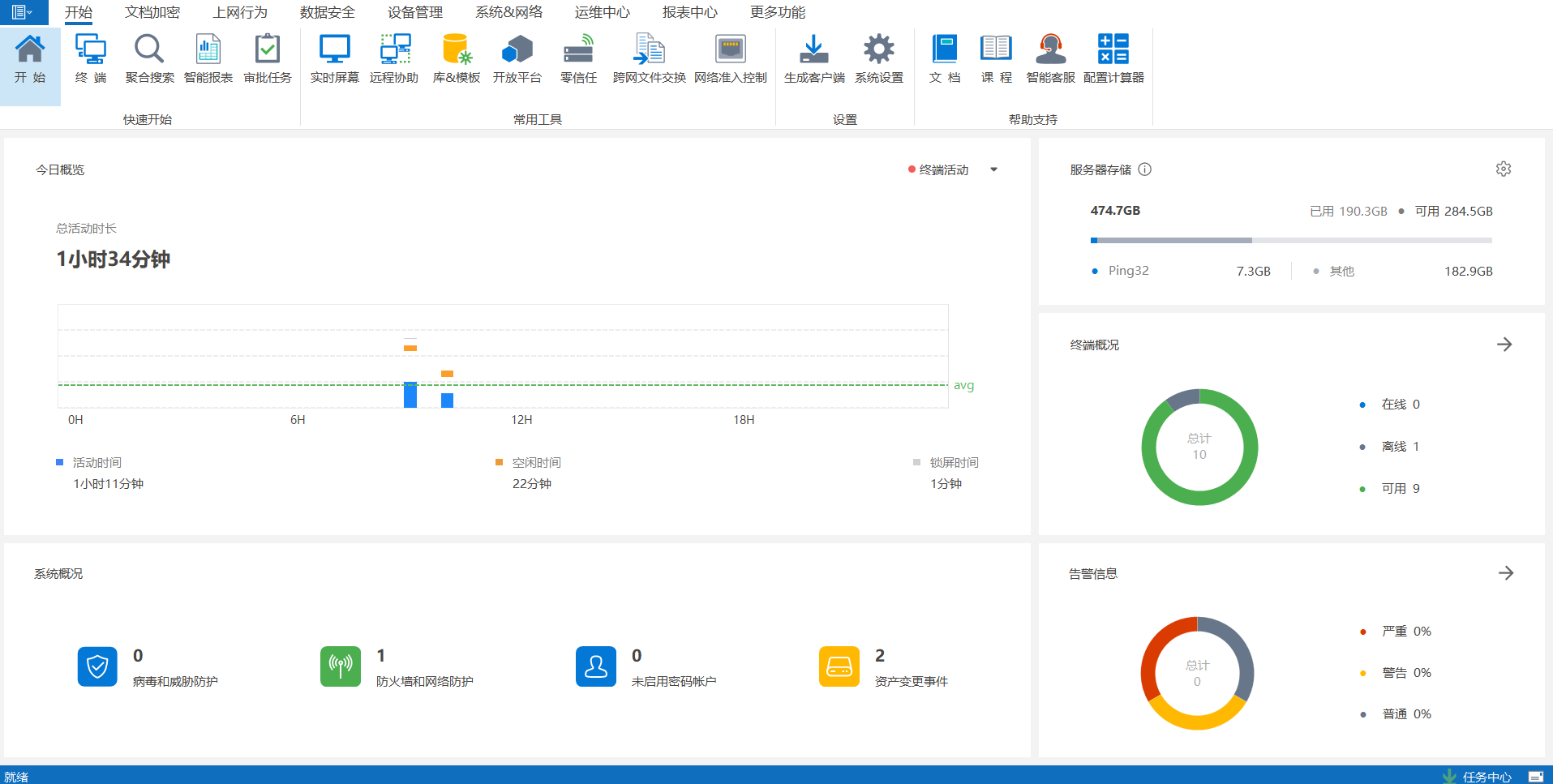1553x784 pixels.
Task: Expand 告警信息 details with arrow
Action: (x=1506, y=573)
